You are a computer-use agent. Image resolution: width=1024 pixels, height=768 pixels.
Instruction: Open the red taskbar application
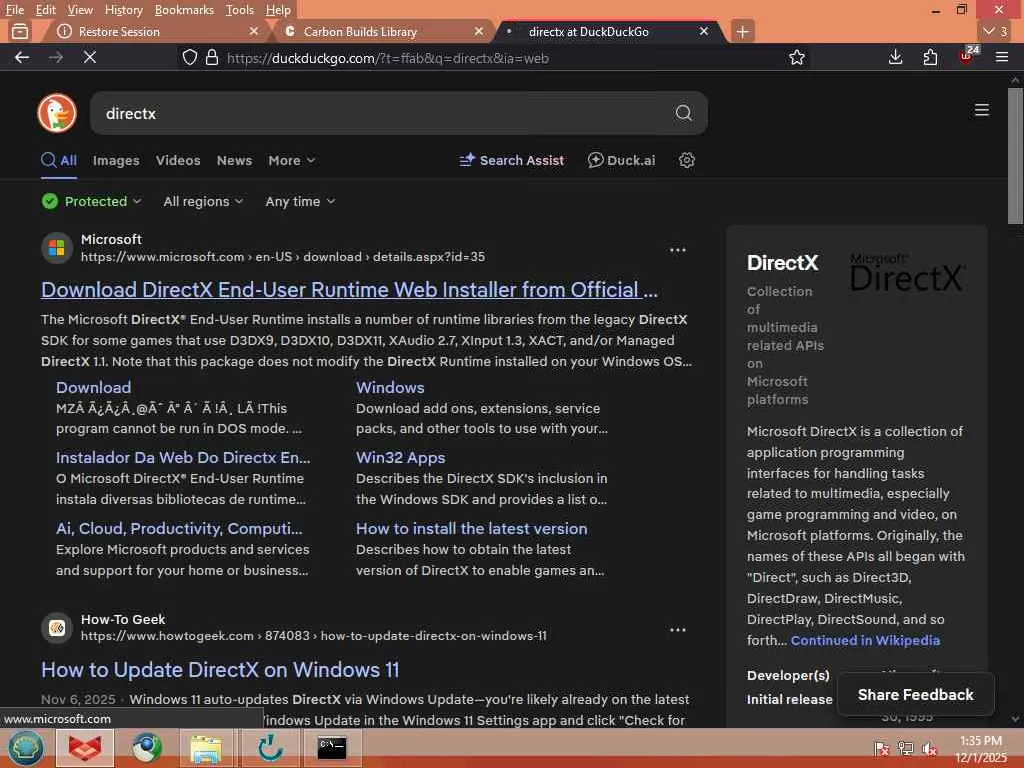pos(85,748)
